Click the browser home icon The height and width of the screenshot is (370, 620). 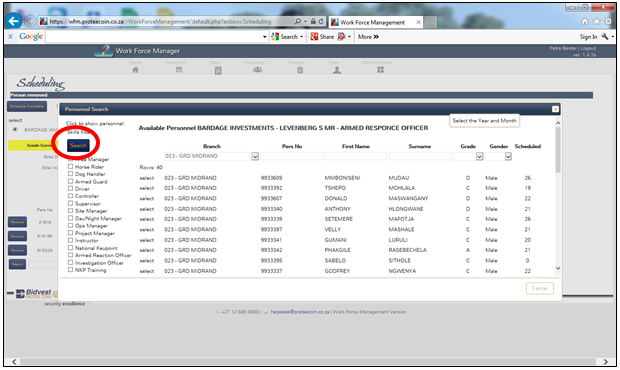click(585, 21)
